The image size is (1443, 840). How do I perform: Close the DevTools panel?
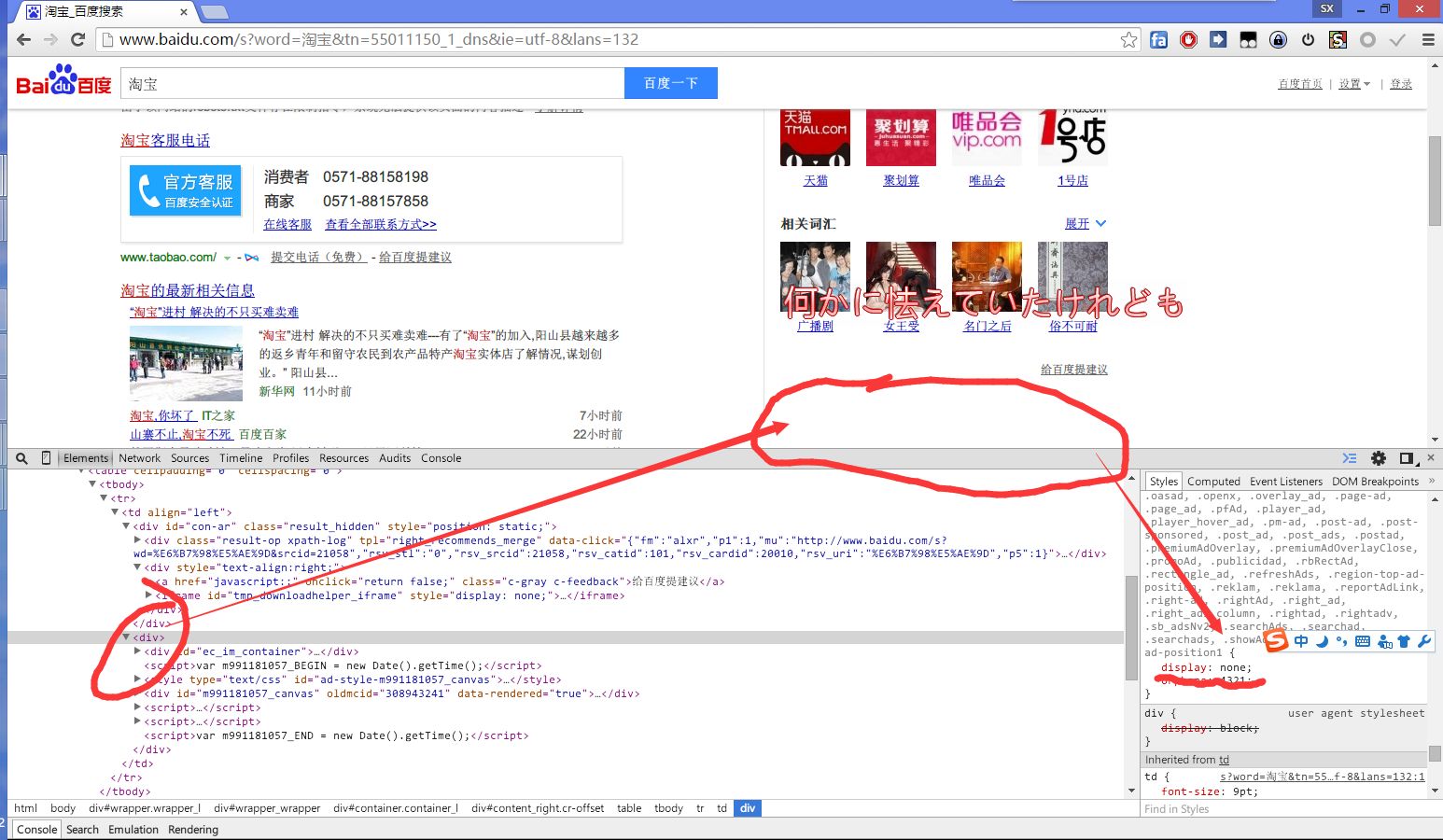pos(1431,457)
